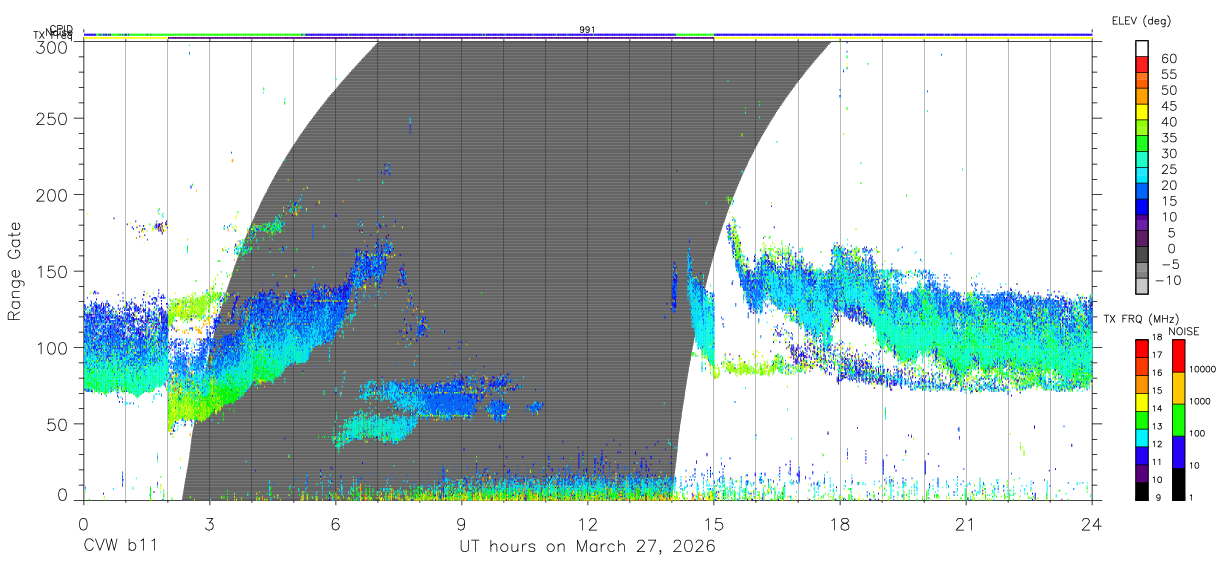
Task: Select the black swatch in the TX FRQ colorbar
Action: pyautogui.click(x=1142, y=491)
